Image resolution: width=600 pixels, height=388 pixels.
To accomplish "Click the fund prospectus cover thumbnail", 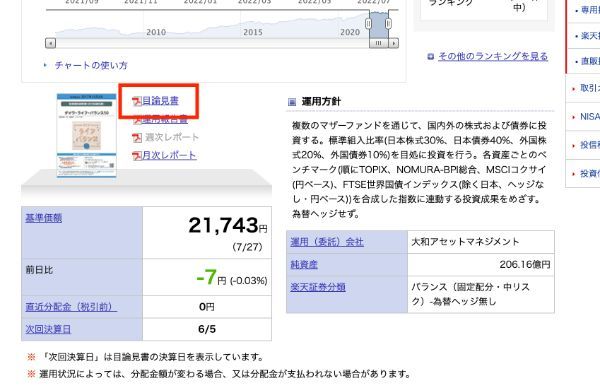I will click(x=86, y=135).
